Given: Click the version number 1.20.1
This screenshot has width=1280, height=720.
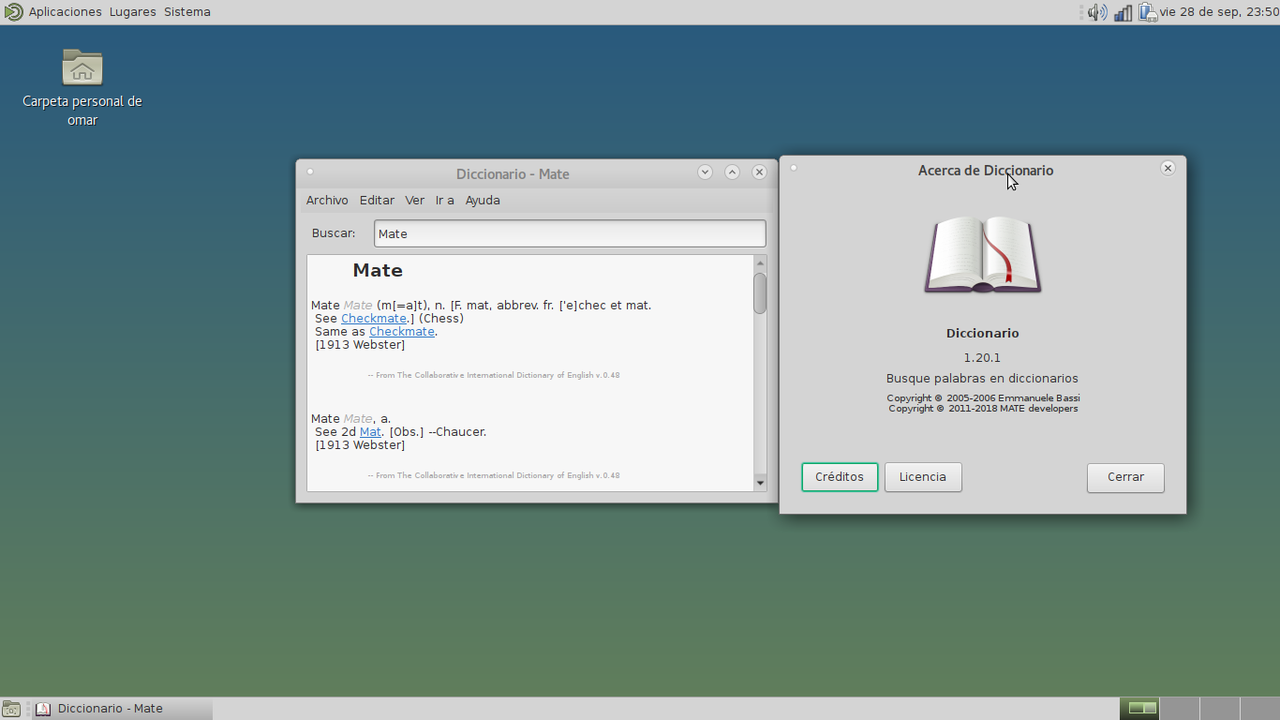Looking at the screenshot, I should point(982,357).
